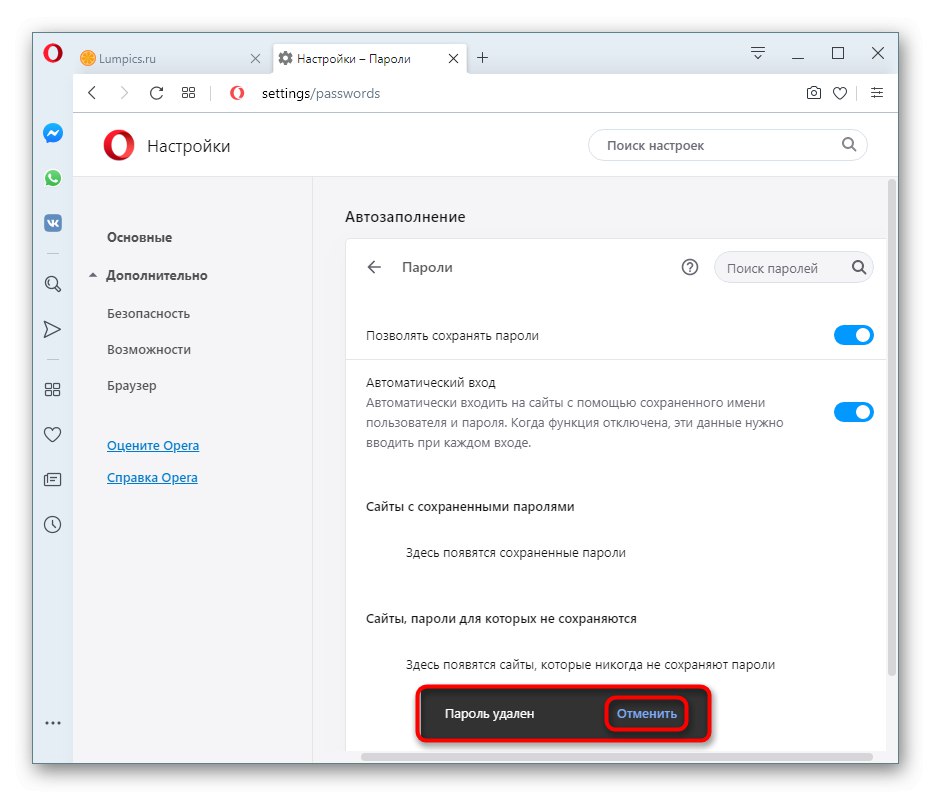Viewport: 931px width, 796px height.
Task: Collapse the Дополнительно section
Action: (x=93, y=275)
